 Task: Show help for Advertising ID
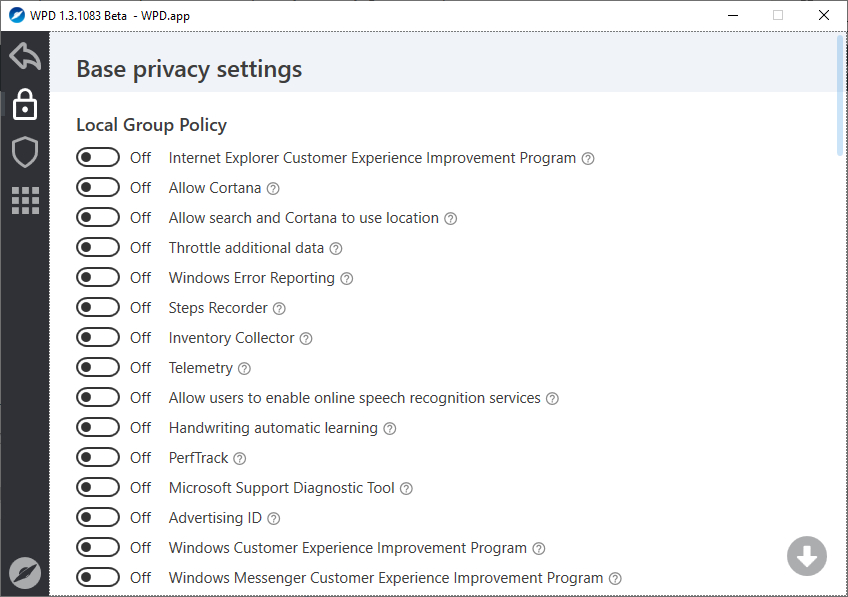point(274,518)
